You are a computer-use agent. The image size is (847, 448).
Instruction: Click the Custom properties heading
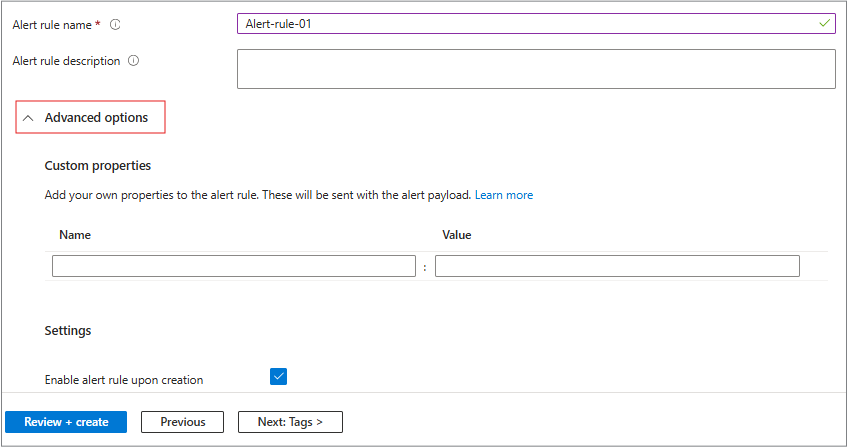point(98,166)
